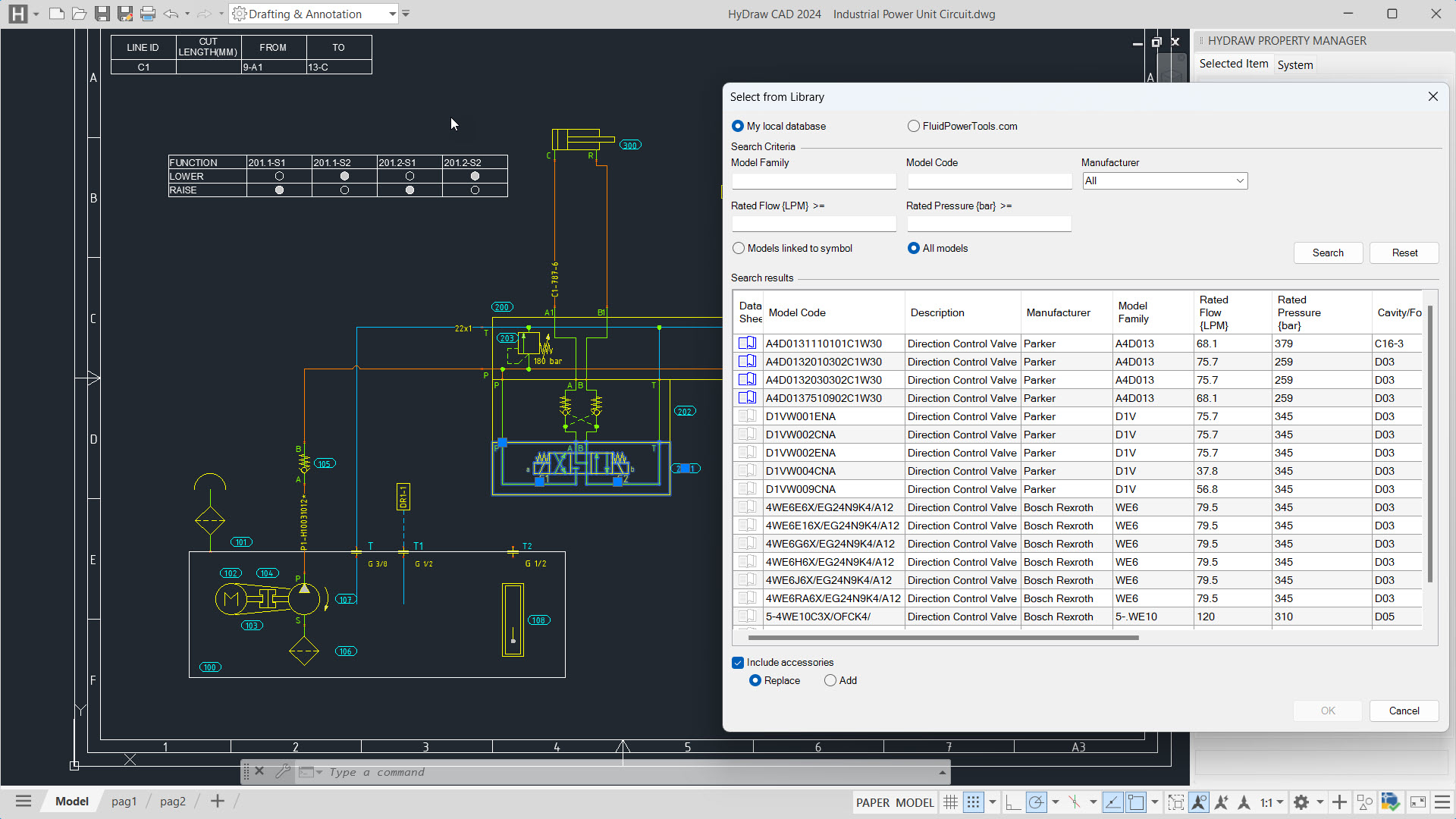This screenshot has height=819, width=1456.
Task: Click the horizontal scrollbar of search results
Action: click(x=943, y=638)
